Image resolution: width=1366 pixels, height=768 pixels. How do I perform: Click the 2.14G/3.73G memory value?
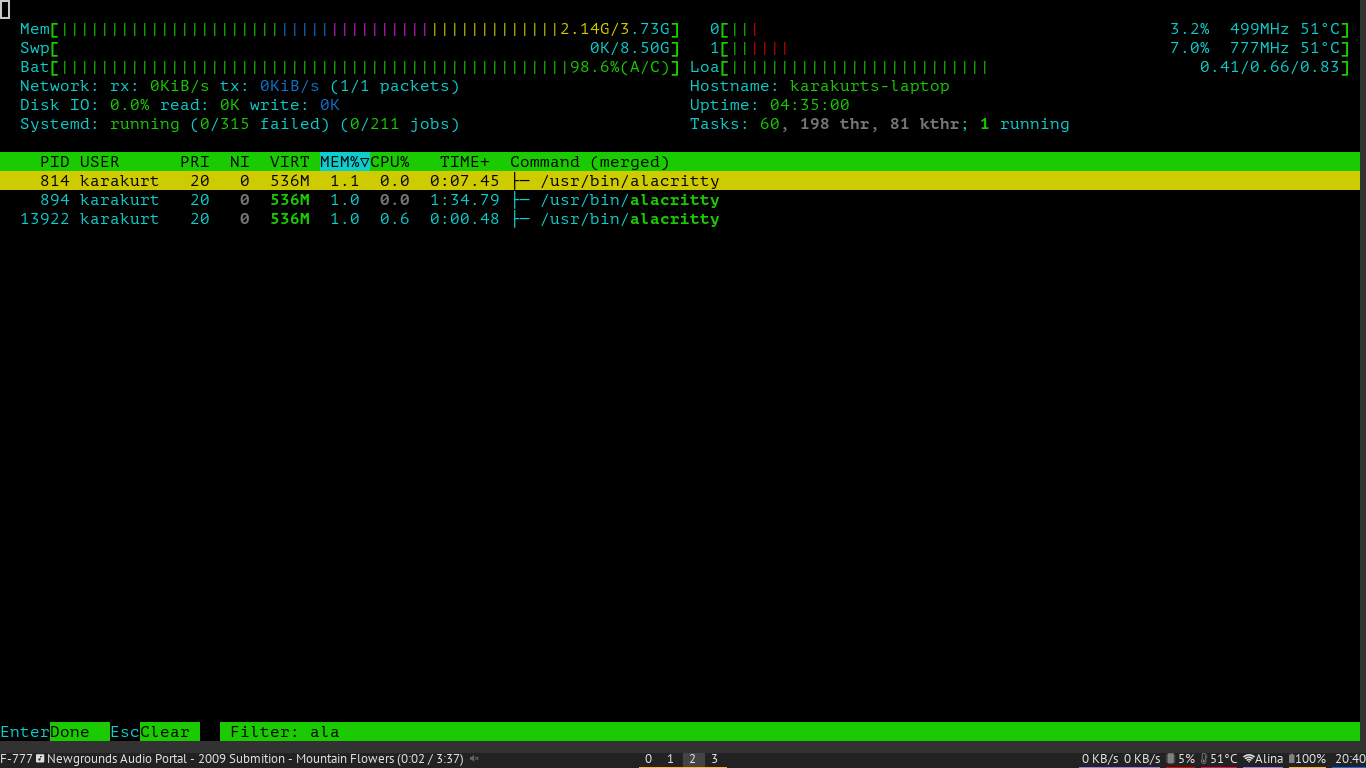[615, 29]
